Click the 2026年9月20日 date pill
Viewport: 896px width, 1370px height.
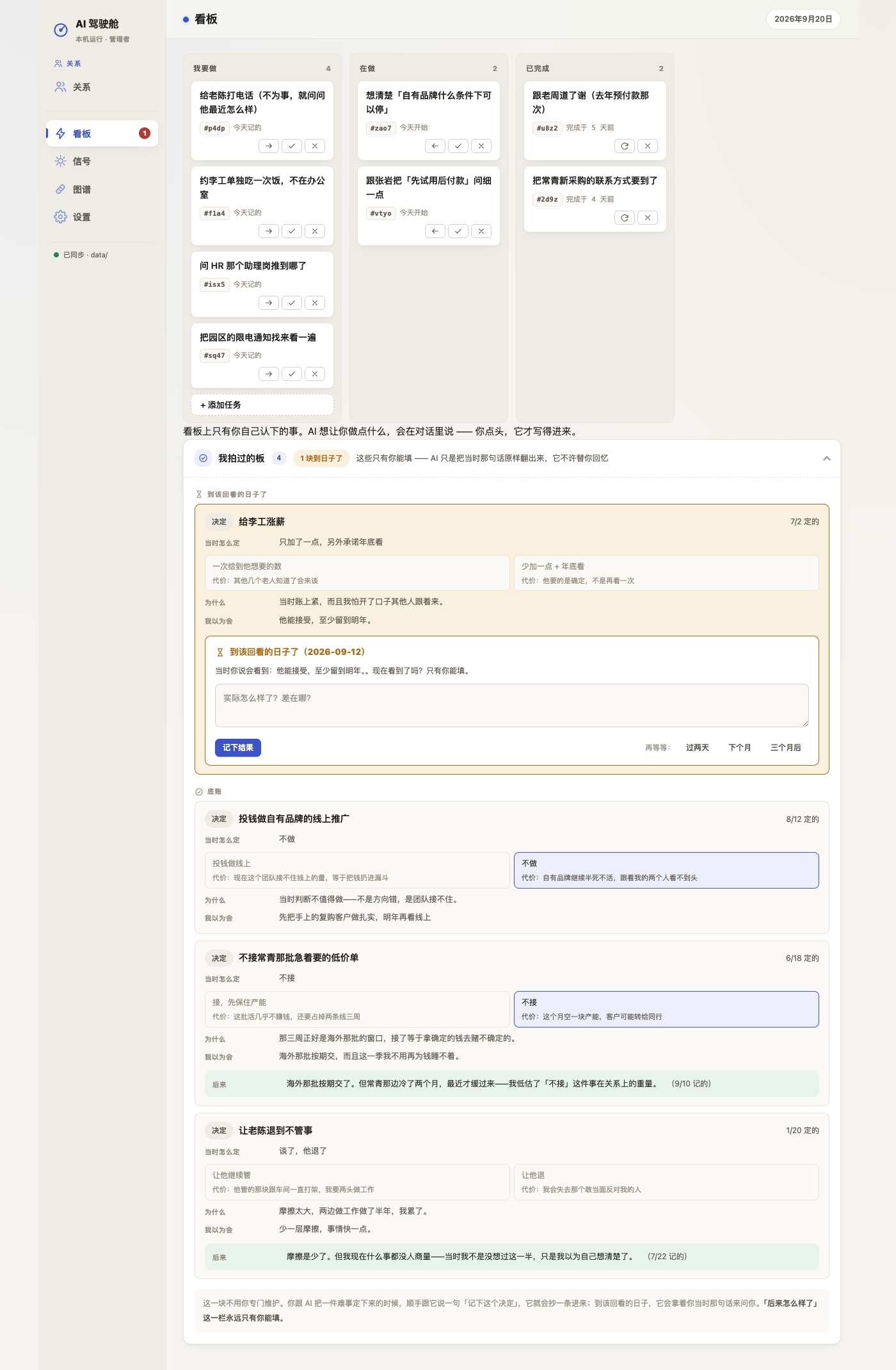click(x=803, y=19)
